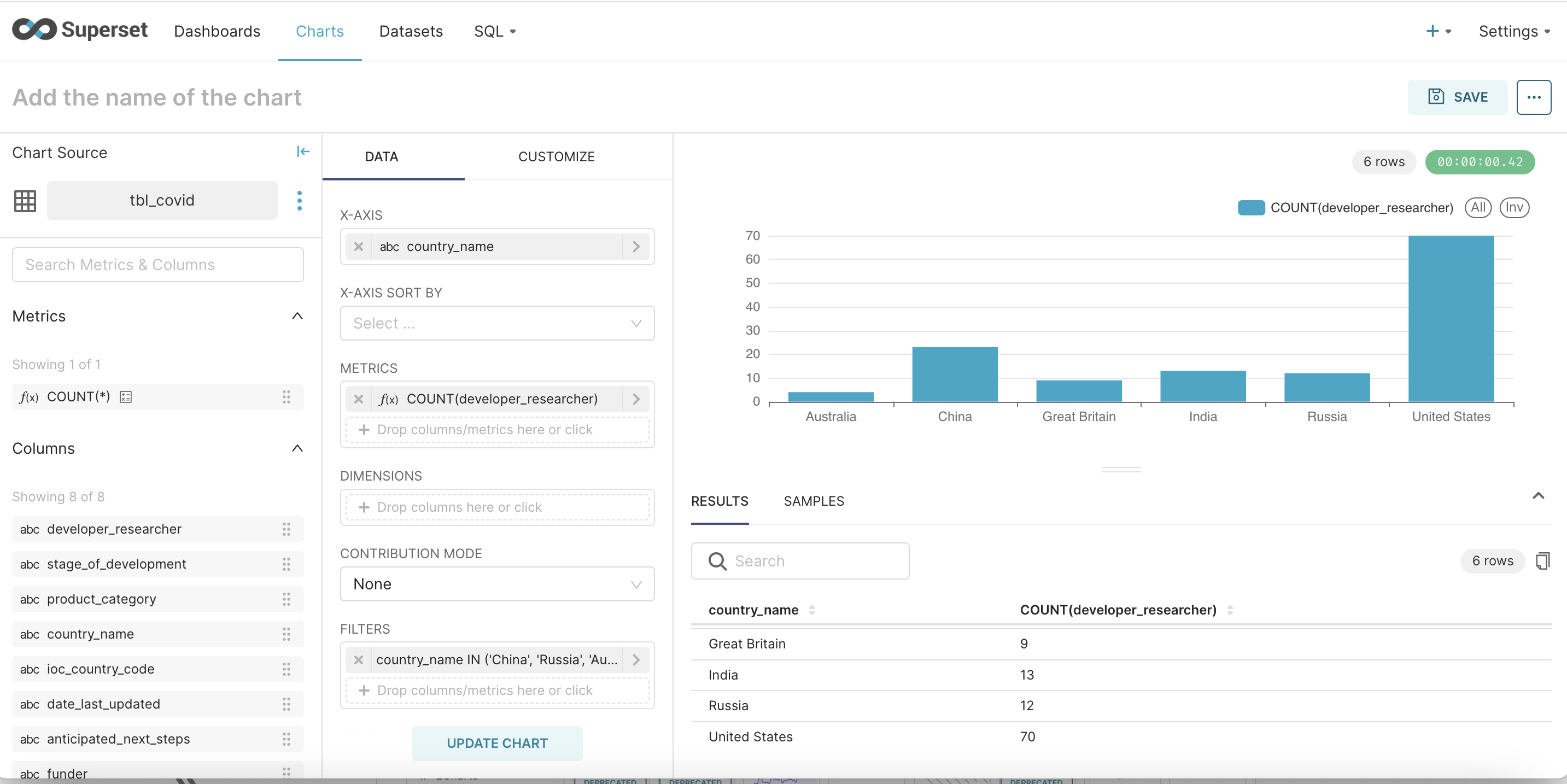Open the SQL menu

pyautogui.click(x=495, y=31)
